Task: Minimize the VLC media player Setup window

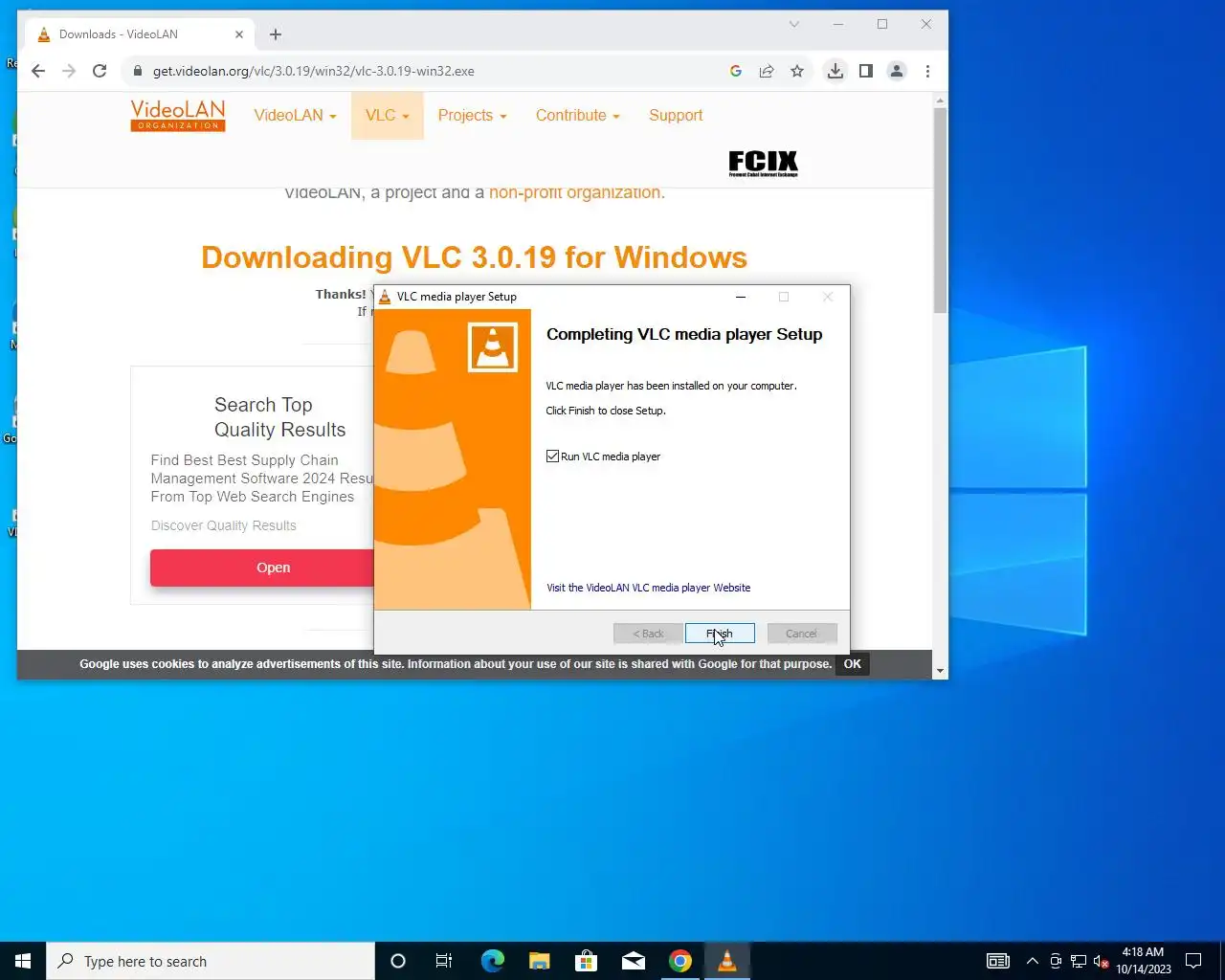Action: pos(741,297)
